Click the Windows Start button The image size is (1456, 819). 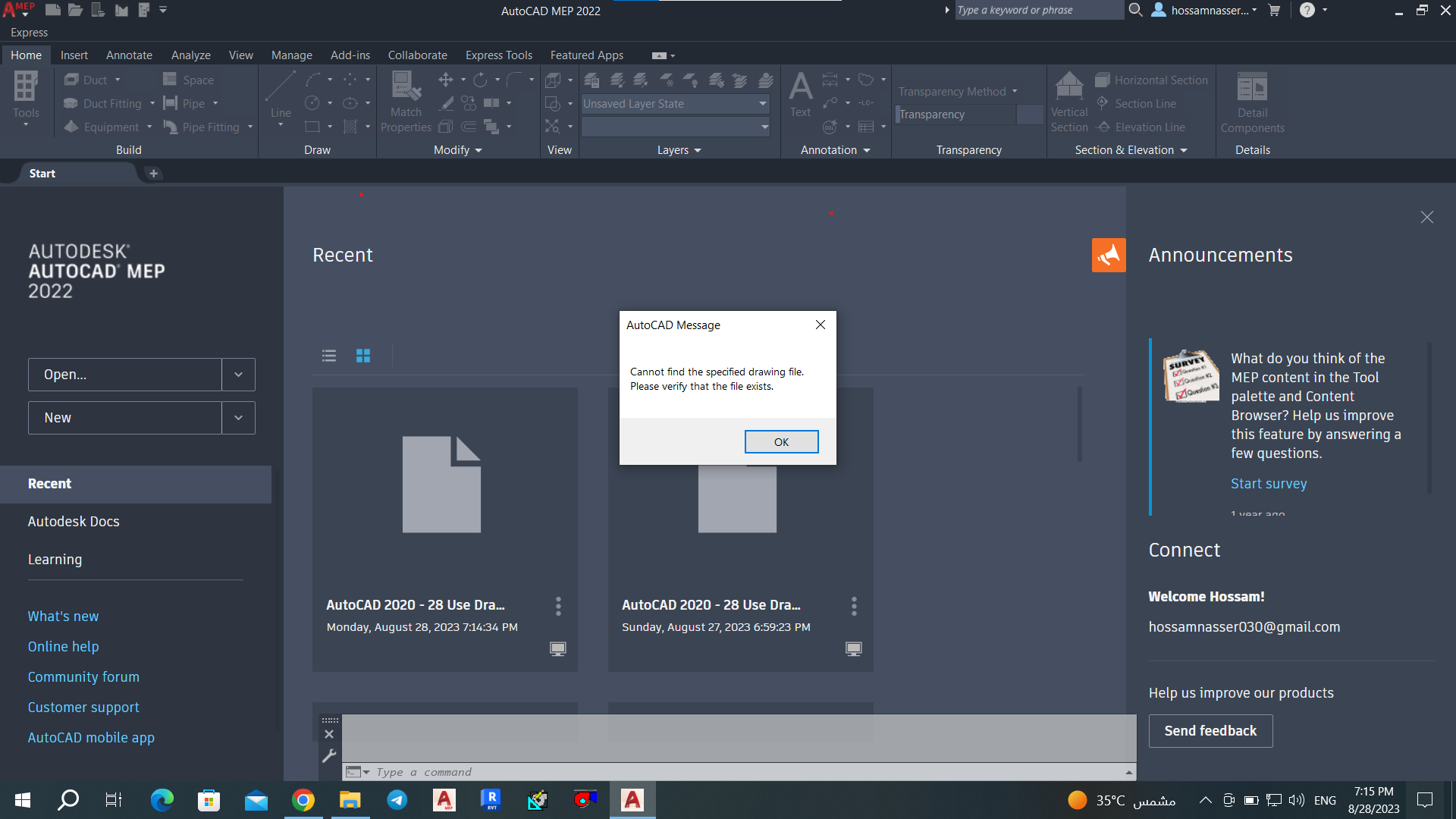23,800
